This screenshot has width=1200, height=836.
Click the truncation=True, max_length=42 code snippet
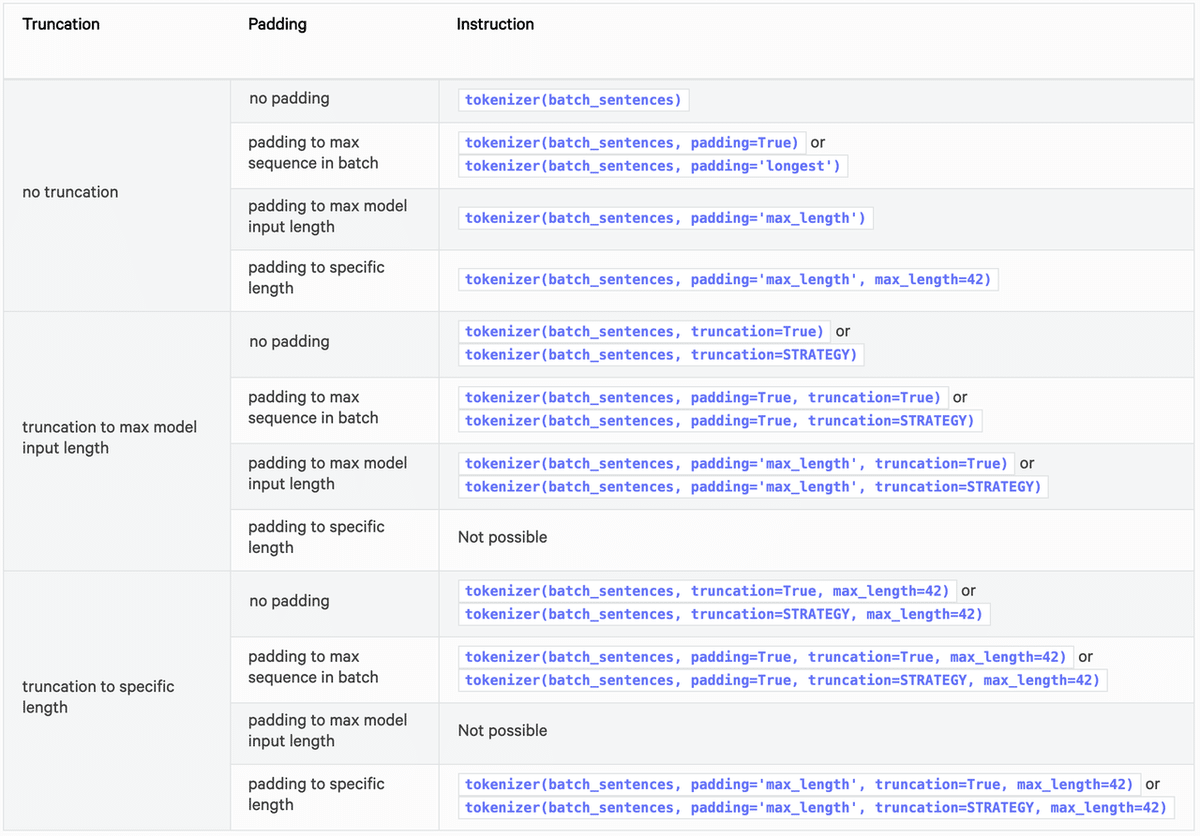click(x=707, y=591)
